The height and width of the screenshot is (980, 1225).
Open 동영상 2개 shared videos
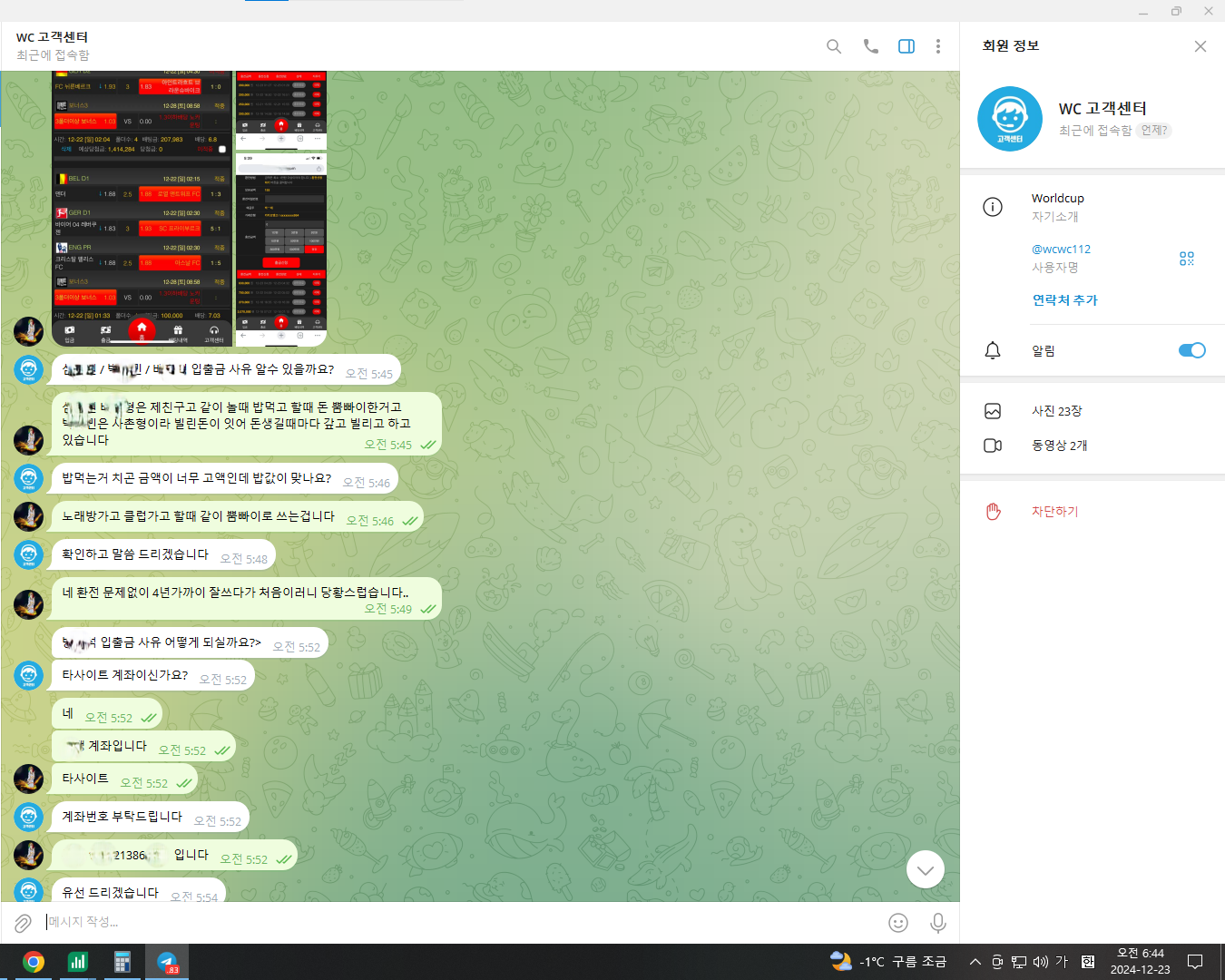1059,446
